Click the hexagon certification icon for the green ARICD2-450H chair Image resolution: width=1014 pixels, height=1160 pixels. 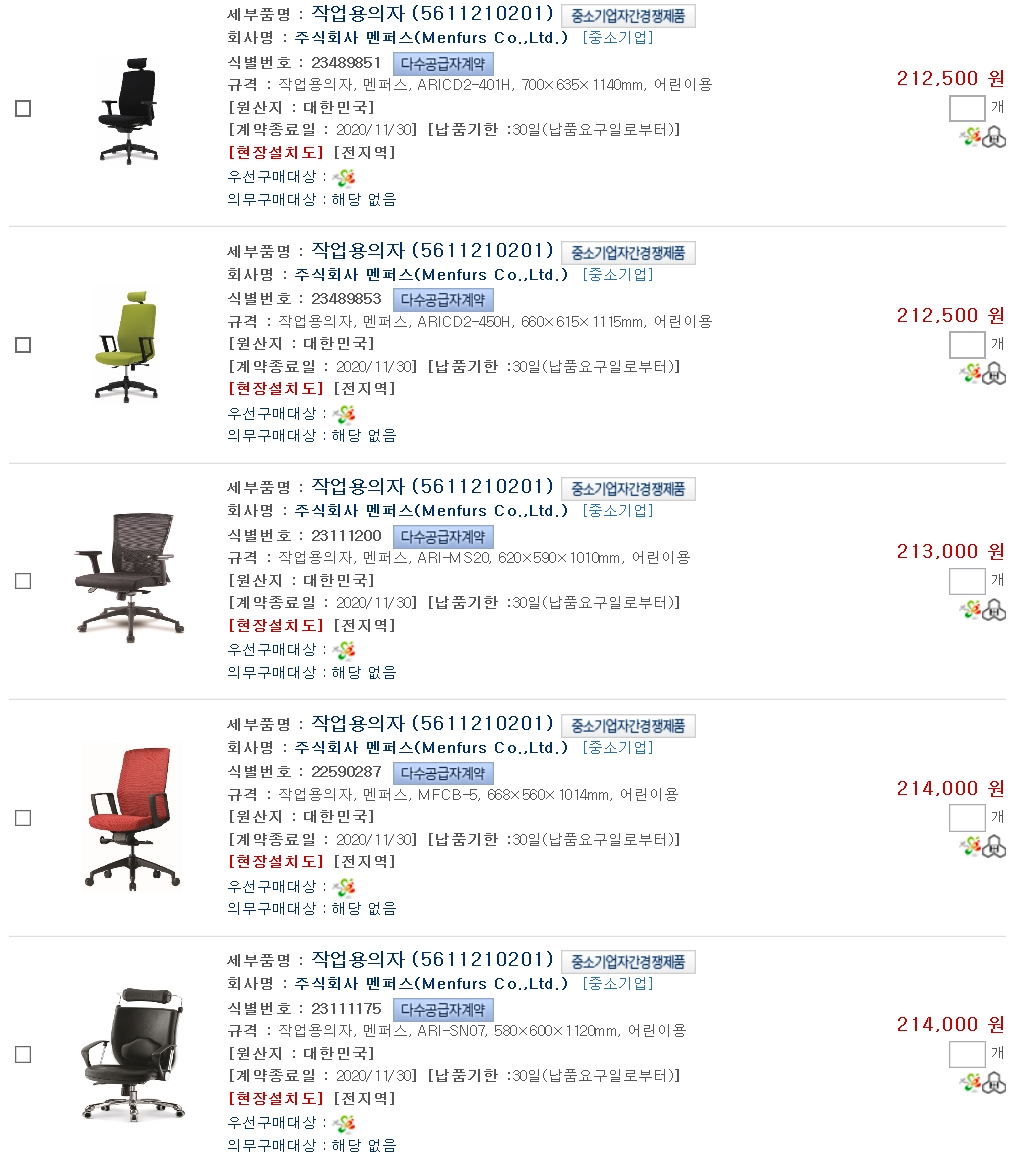point(994,374)
